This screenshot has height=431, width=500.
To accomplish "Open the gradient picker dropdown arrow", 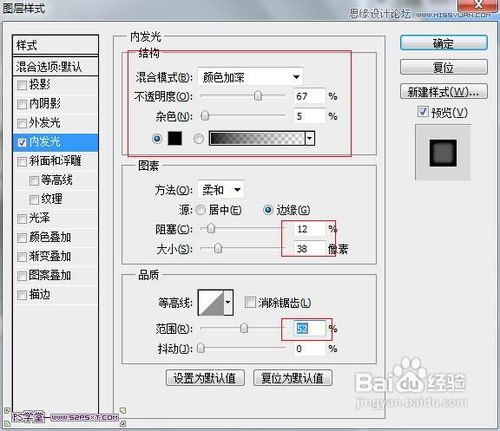I will 310,138.
